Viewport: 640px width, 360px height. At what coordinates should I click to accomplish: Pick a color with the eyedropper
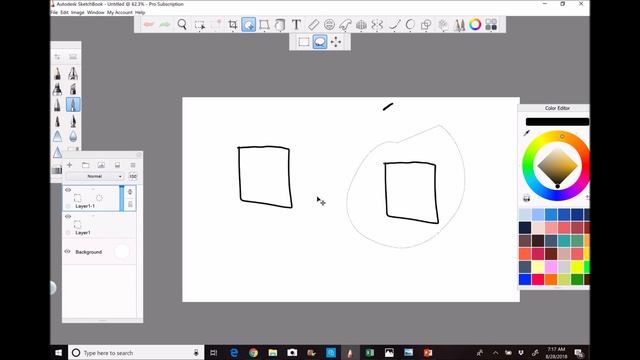click(527, 133)
